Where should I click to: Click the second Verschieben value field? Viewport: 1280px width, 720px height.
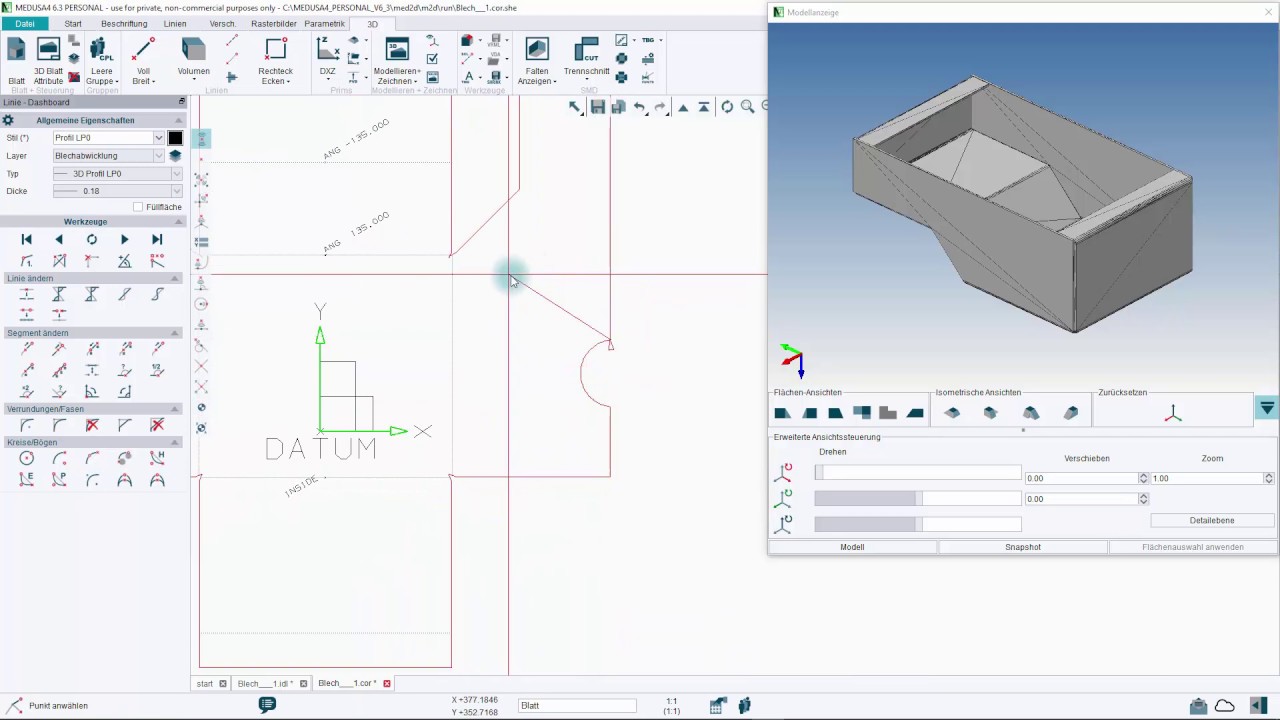tap(1082, 499)
